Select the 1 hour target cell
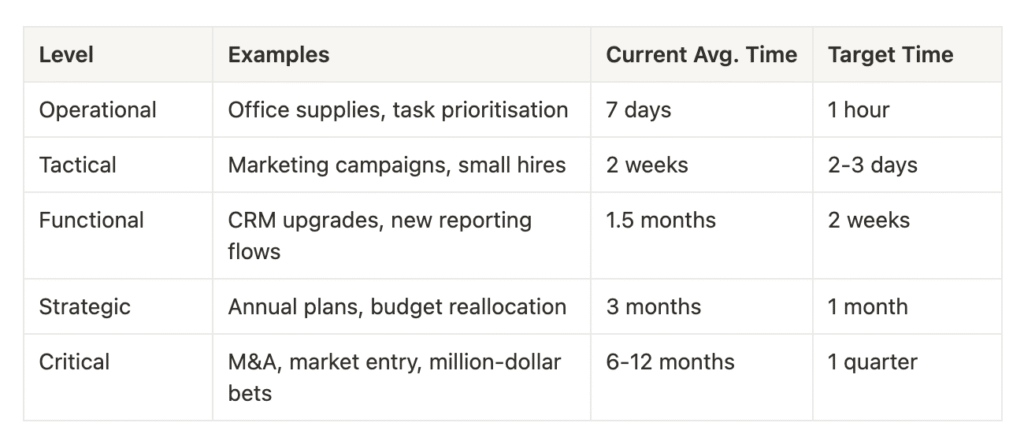This screenshot has width=1024, height=445. (x=907, y=110)
